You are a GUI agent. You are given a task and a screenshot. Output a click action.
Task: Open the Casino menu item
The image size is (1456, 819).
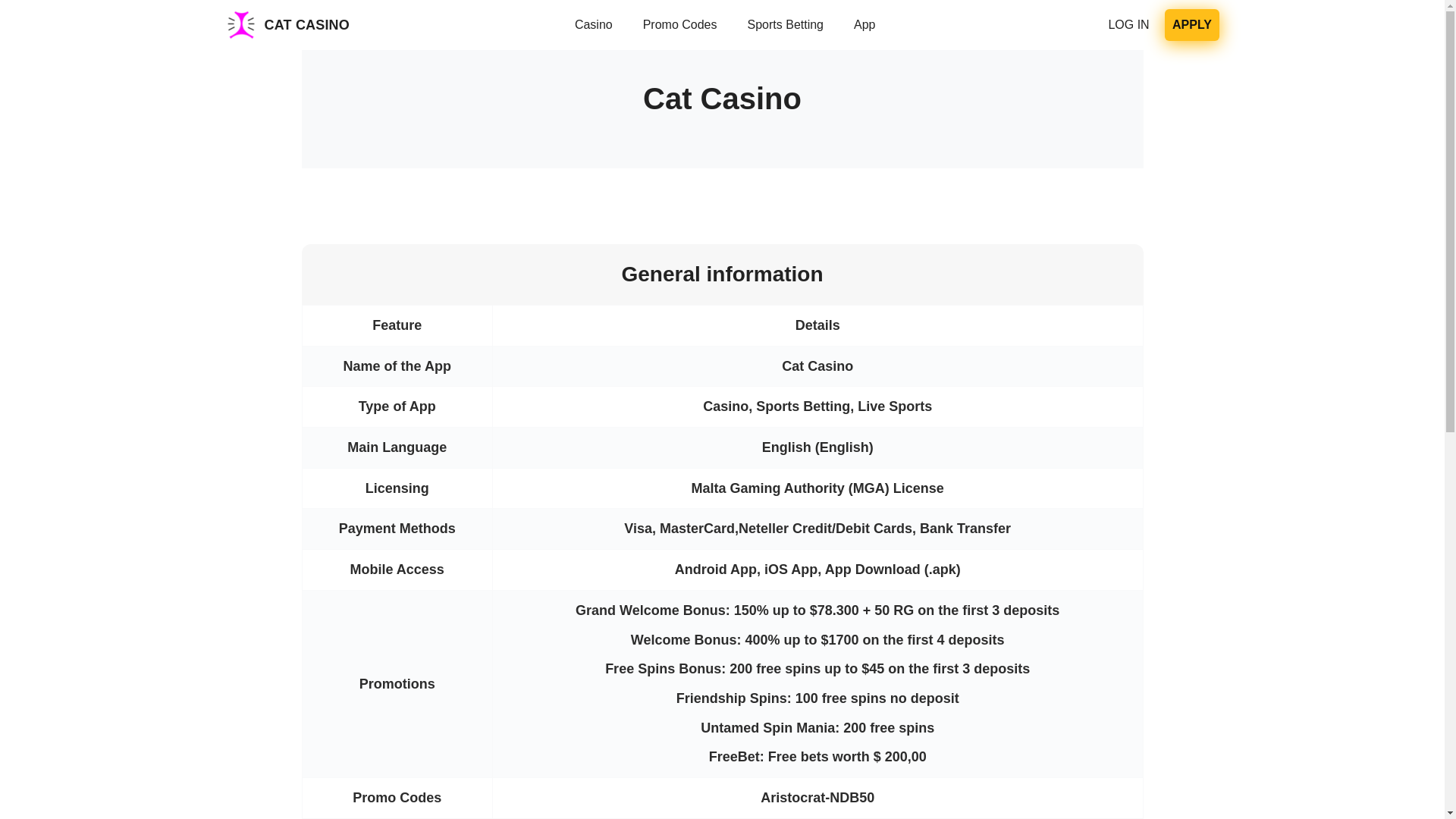pyautogui.click(x=593, y=25)
